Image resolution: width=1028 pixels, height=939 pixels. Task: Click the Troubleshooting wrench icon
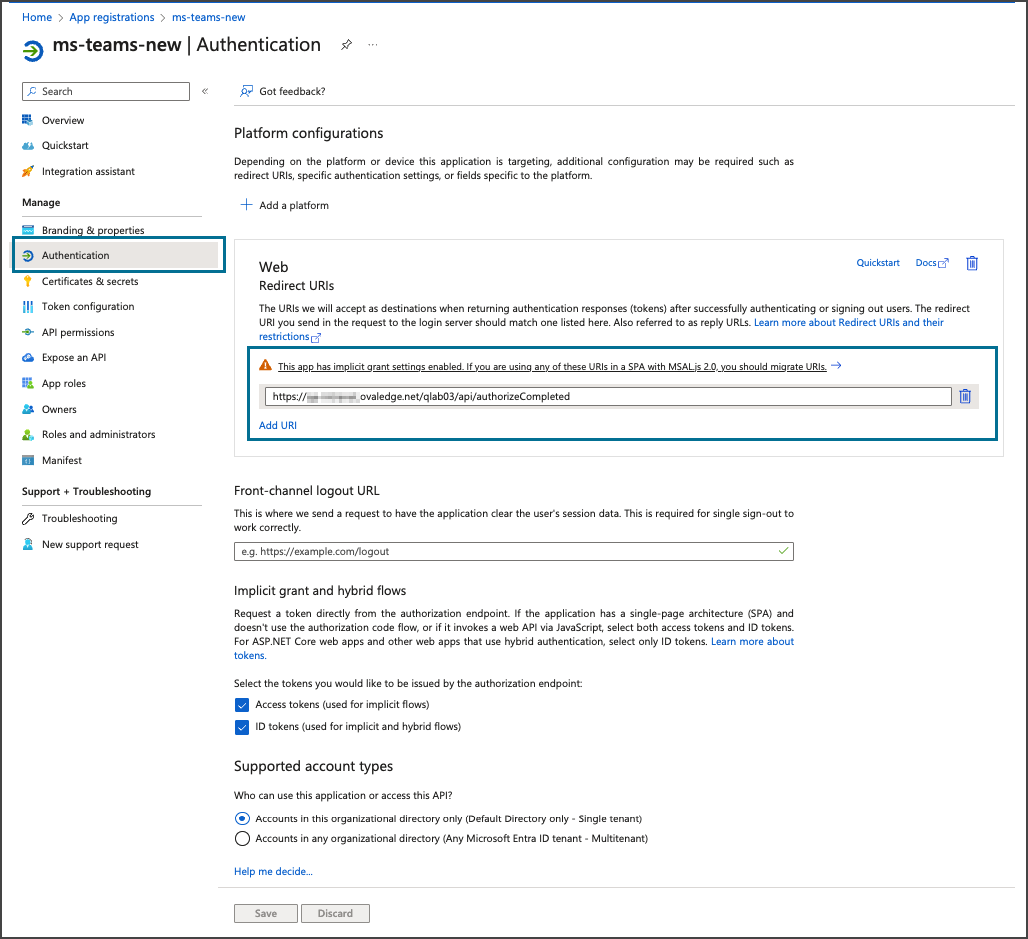(x=28, y=519)
